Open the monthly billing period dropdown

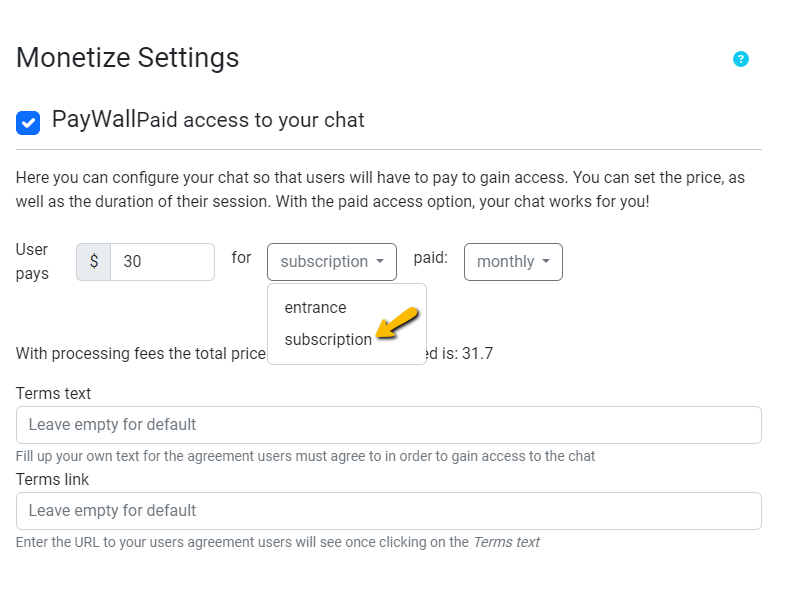pyautogui.click(x=513, y=262)
